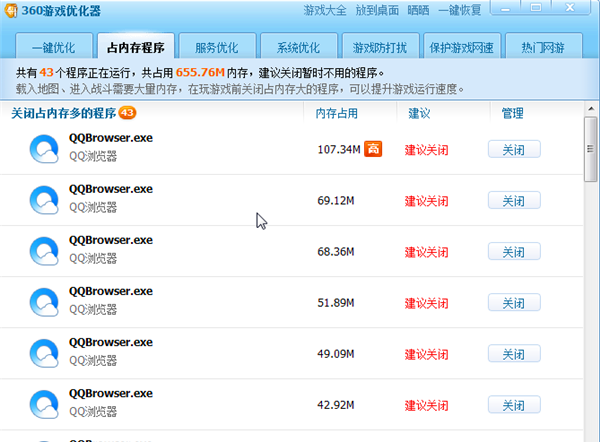The height and width of the screenshot is (442, 600).
Task: Click the scrollbar up arrow
Action: point(591,109)
